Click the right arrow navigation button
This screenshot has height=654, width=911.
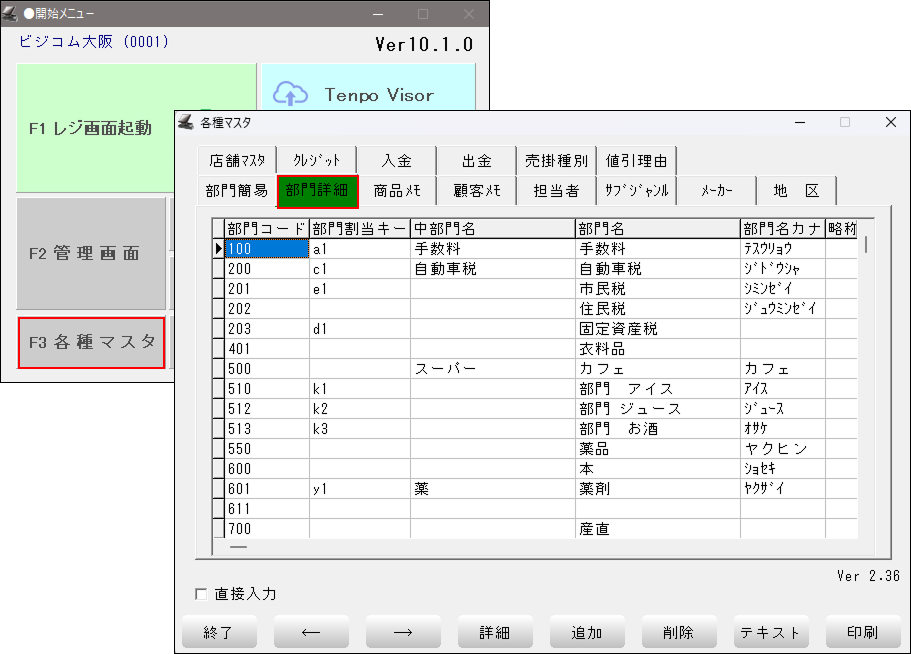click(x=403, y=632)
